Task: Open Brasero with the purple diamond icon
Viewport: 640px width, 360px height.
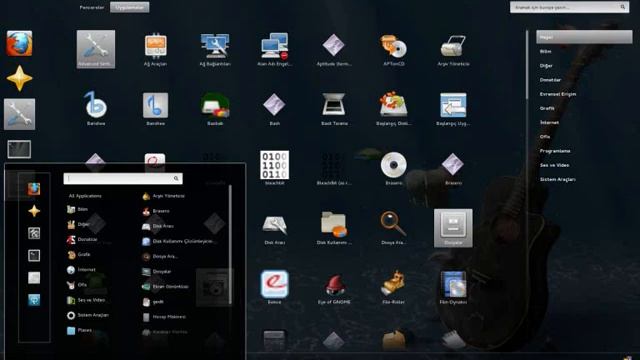Action: pyautogui.click(x=453, y=168)
